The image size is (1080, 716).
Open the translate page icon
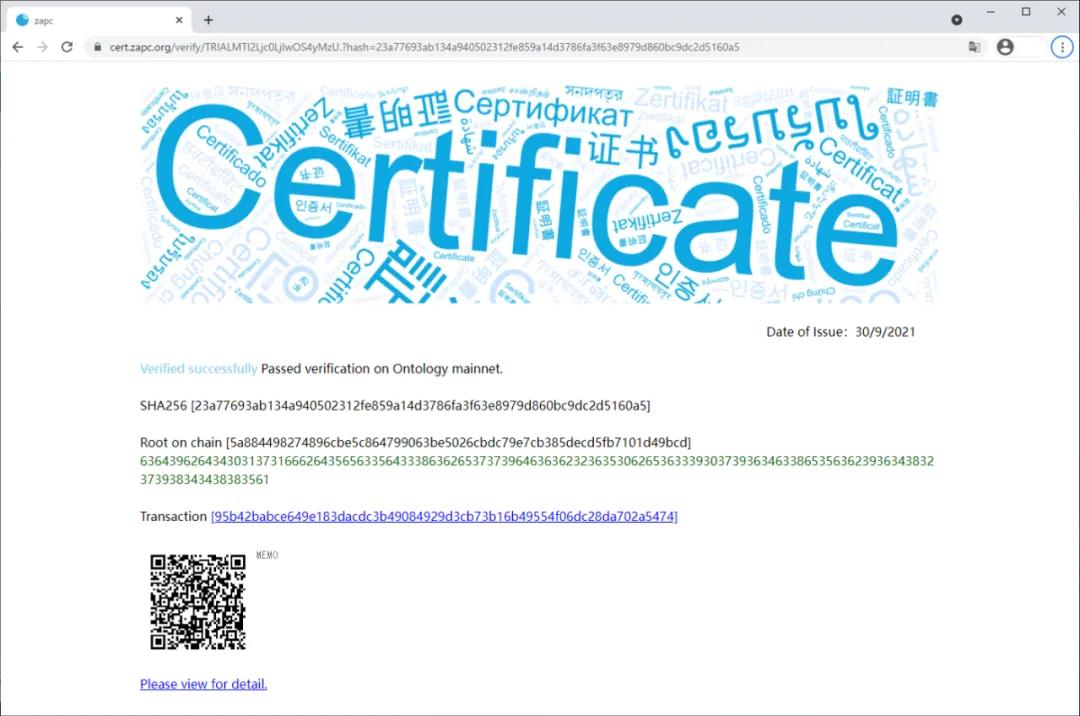974,47
